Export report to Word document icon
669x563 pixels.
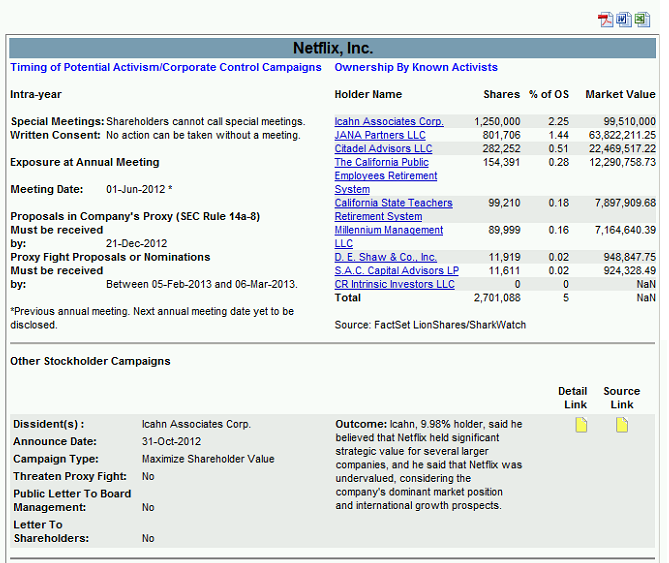coord(623,20)
